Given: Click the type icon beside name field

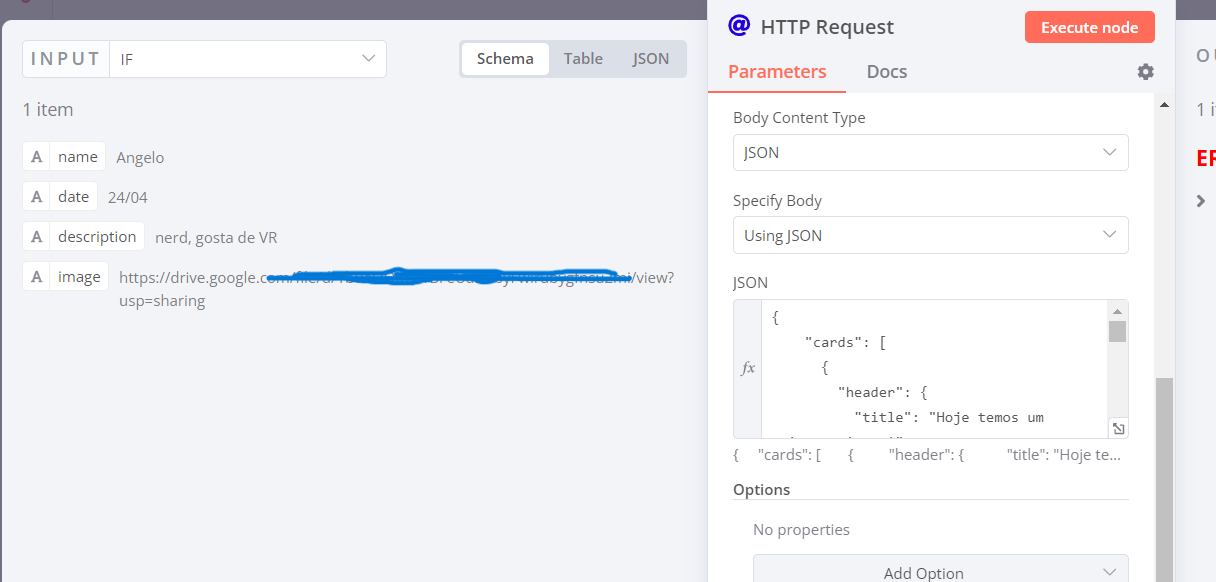Looking at the screenshot, I should pos(36,157).
